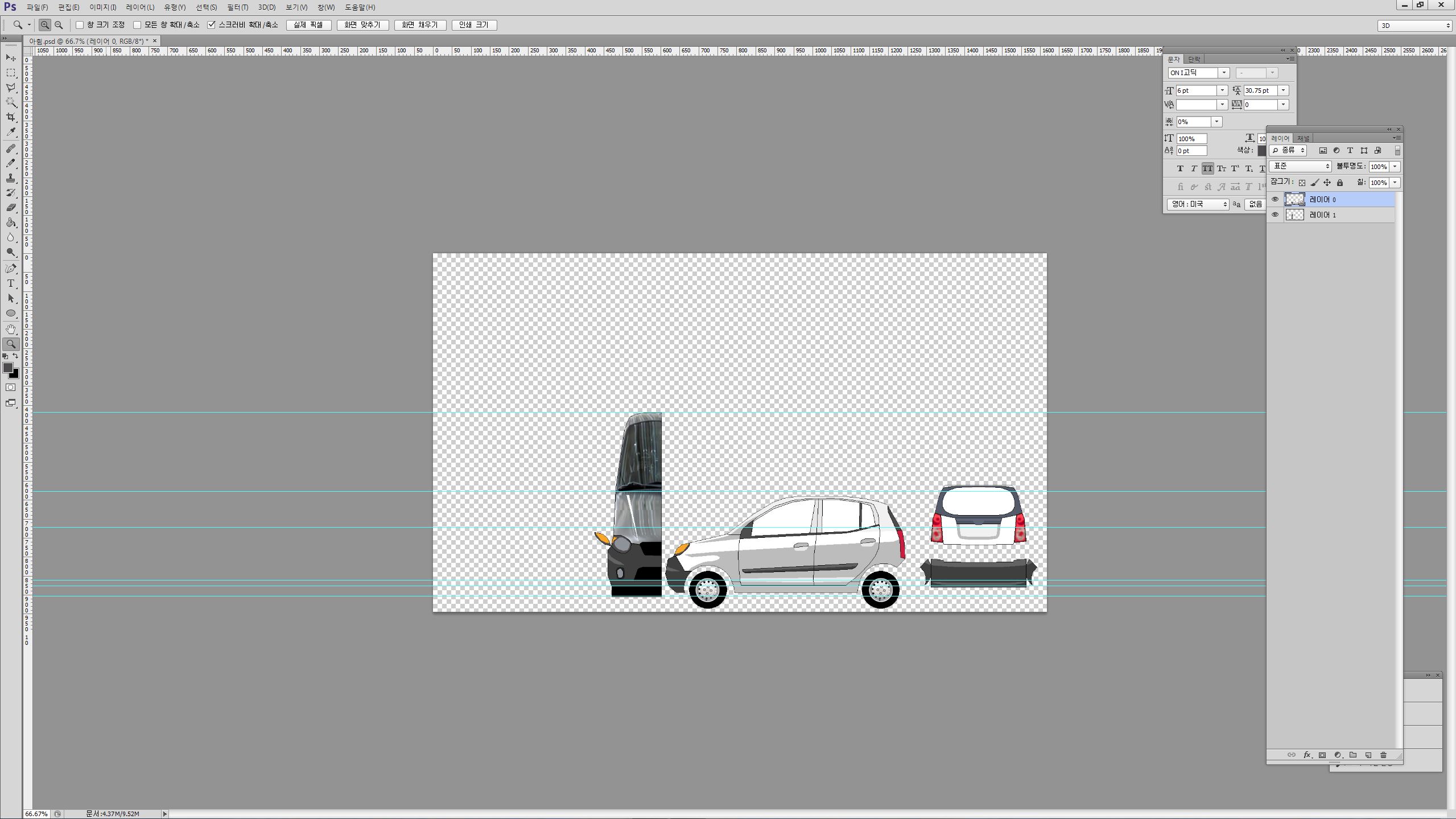Select the Eyedropper tool
This screenshot has width=1456, height=819.
coord(11,132)
